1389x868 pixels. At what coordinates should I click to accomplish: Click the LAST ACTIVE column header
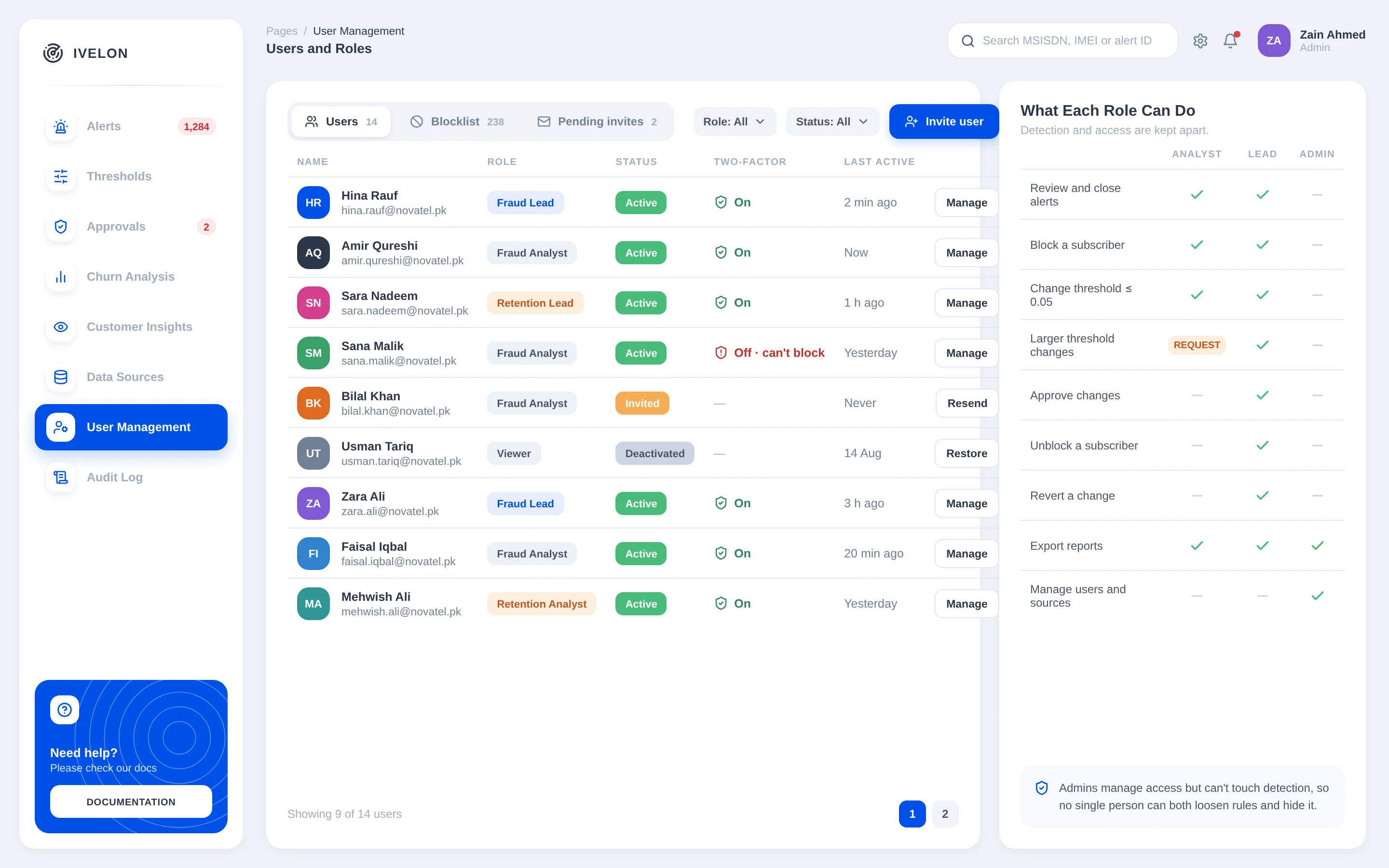(879, 162)
